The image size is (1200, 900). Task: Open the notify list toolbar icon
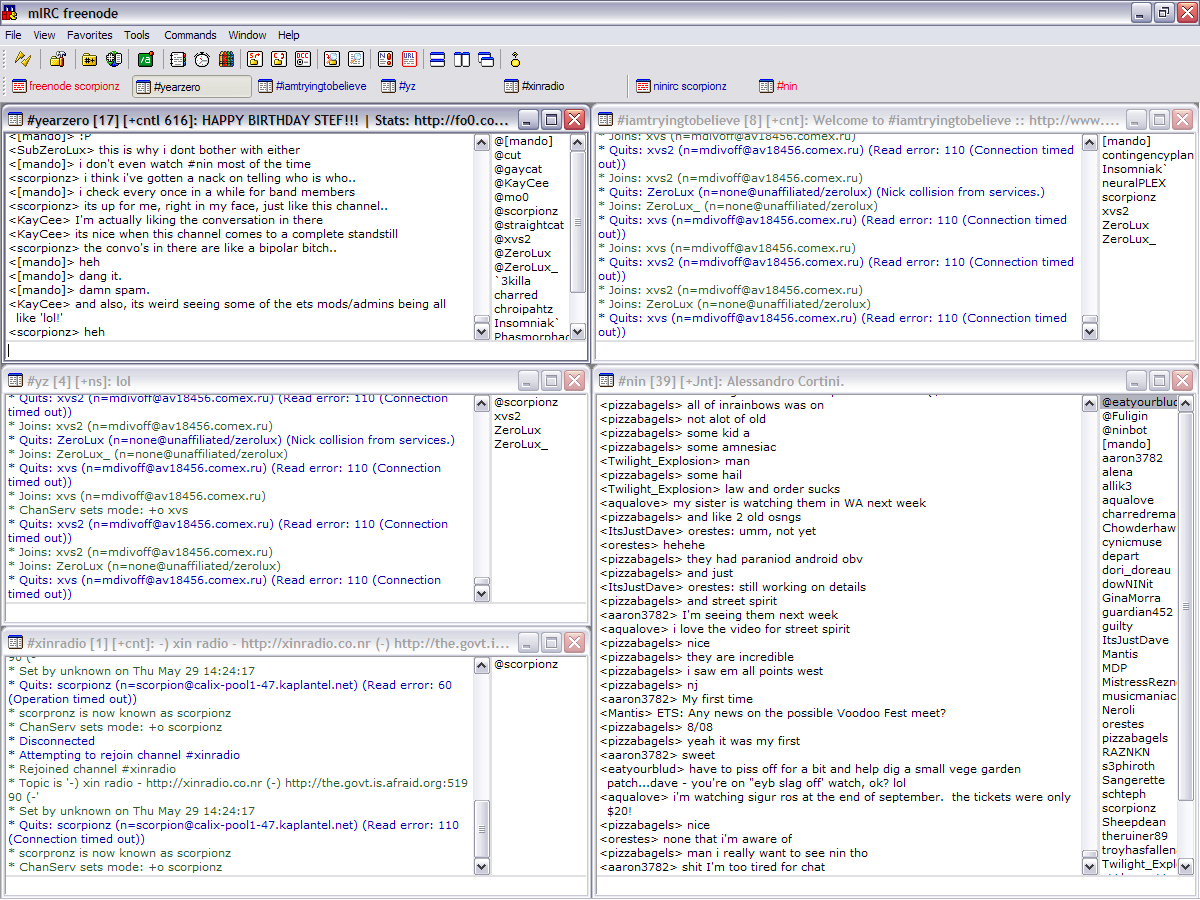(x=386, y=59)
